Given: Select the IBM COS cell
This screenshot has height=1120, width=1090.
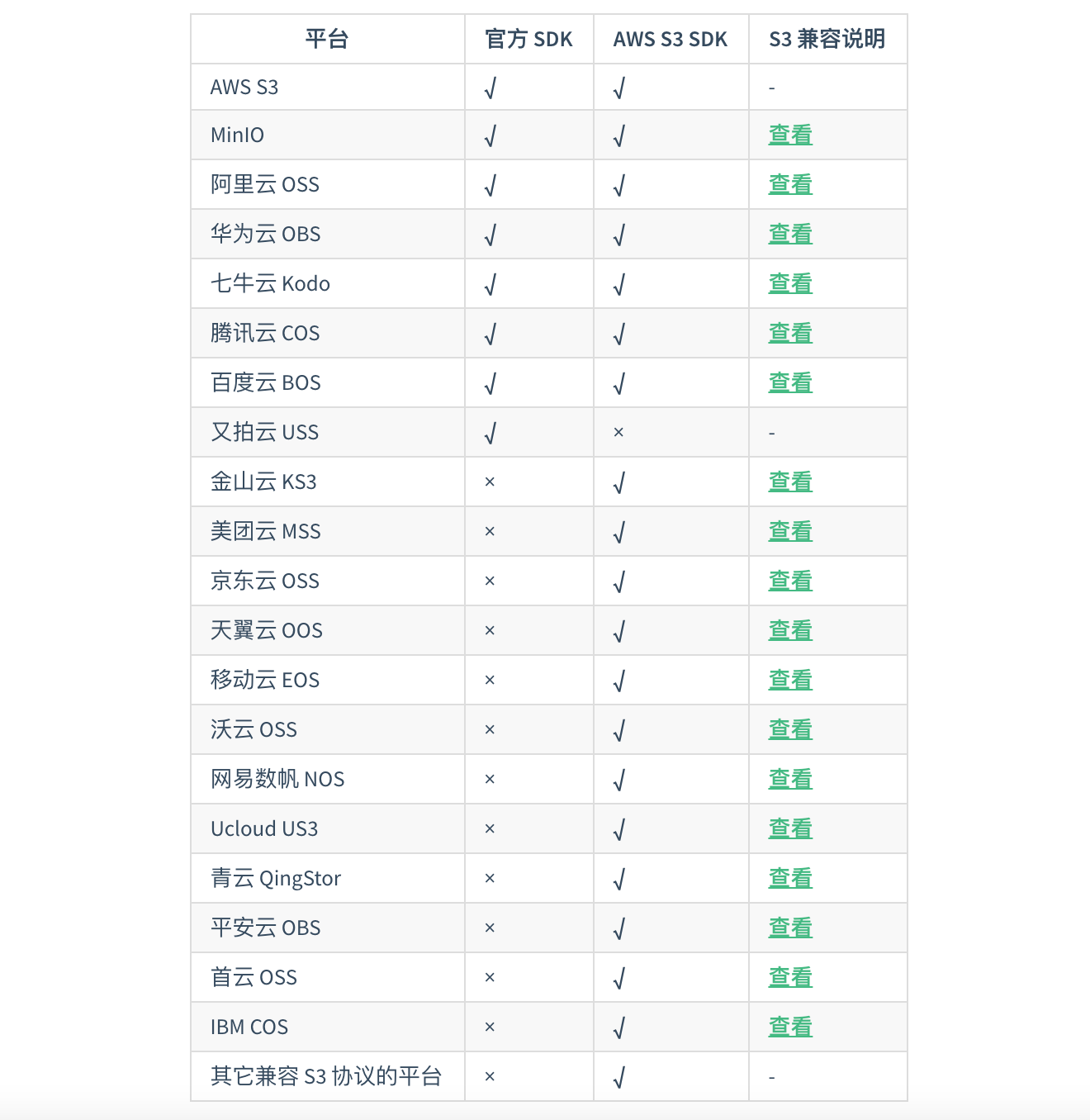Looking at the screenshot, I should tap(327, 1027).
